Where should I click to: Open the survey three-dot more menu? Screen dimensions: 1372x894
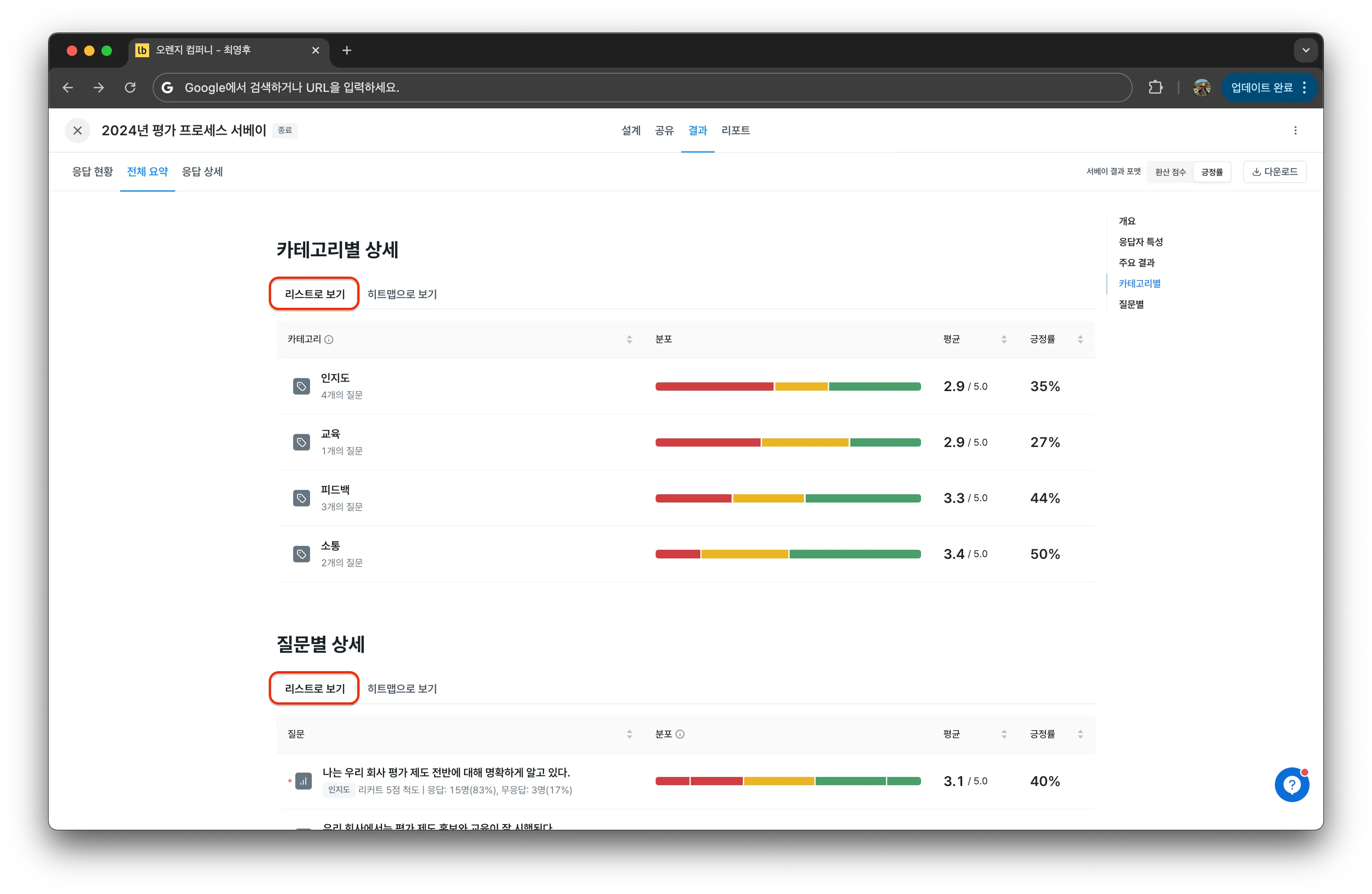pos(1295,130)
